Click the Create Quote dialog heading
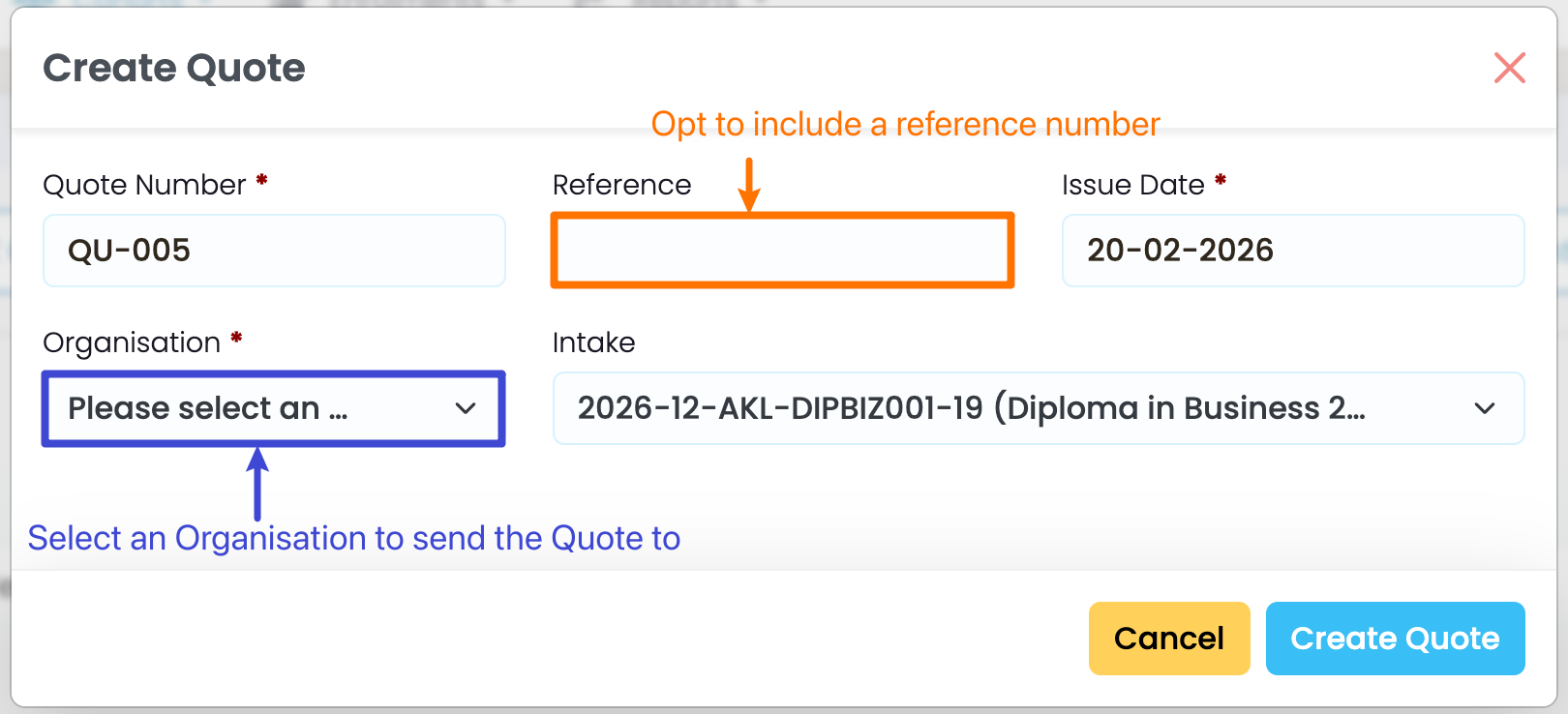Screen dimensions: 1568x714 pyautogui.click(x=174, y=68)
